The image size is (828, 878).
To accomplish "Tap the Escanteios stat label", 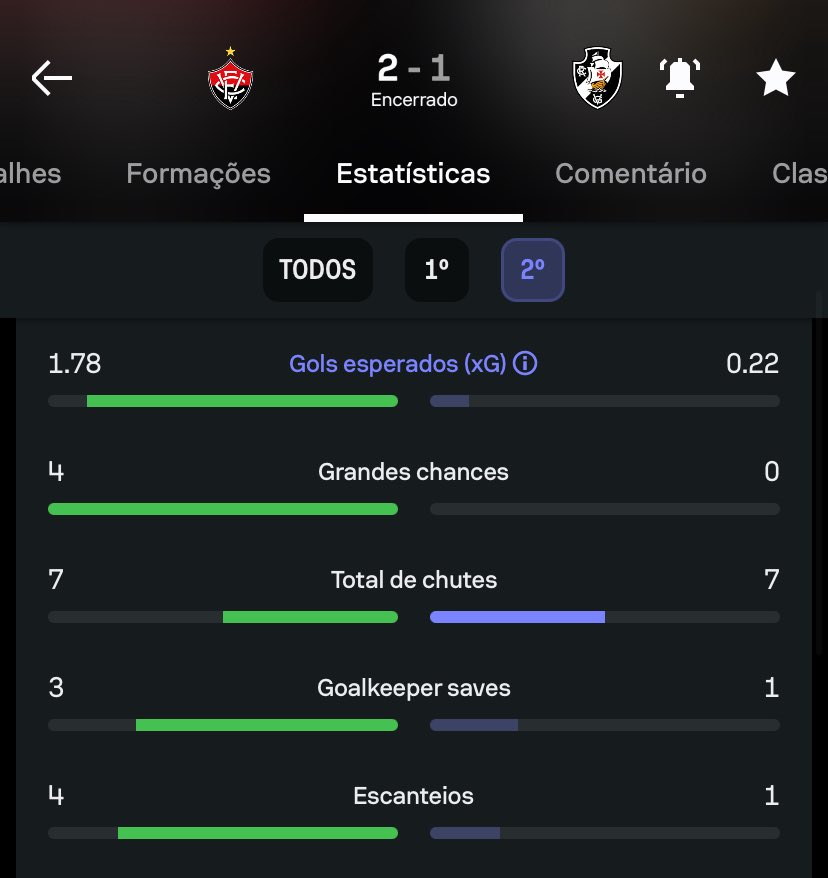I will pos(413,796).
